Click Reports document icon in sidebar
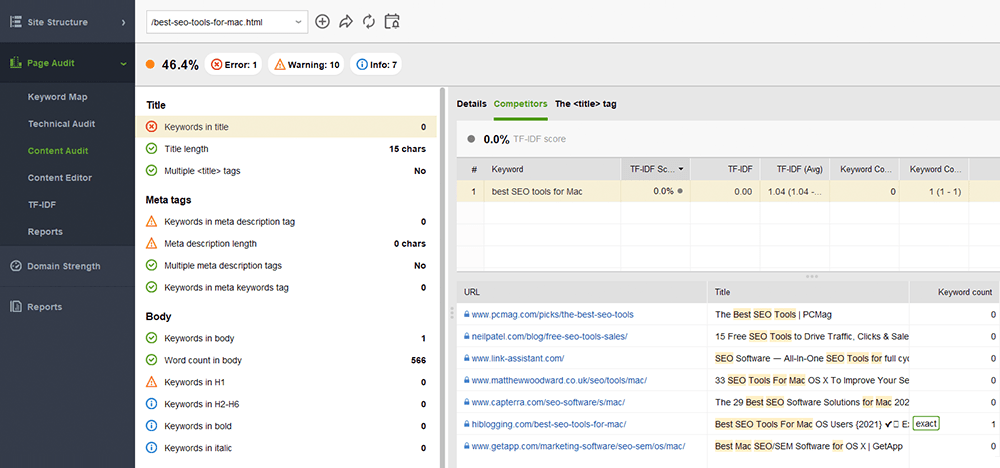Image resolution: width=1000 pixels, height=468 pixels. (16, 307)
